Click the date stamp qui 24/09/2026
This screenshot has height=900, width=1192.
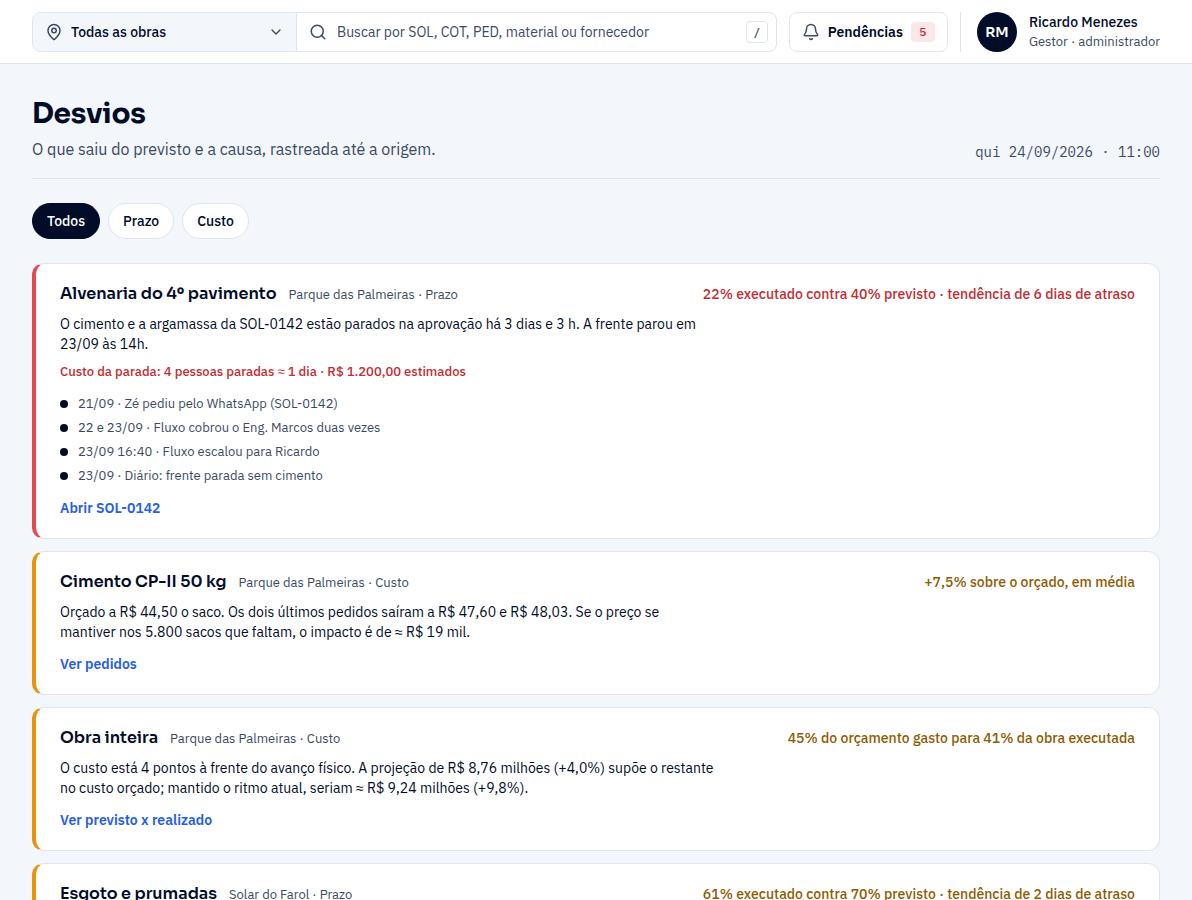tap(1067, 152)
